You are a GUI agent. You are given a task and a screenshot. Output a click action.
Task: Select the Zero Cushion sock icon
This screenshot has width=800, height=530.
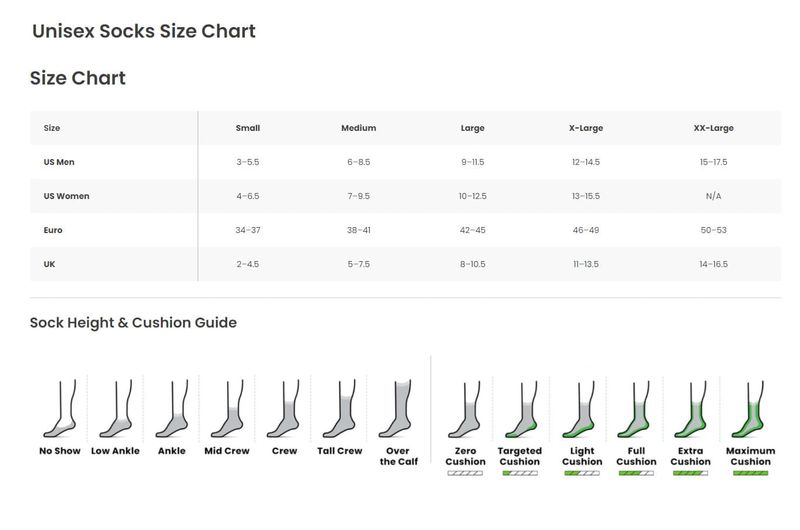pyautogui.click(x=465, y=410)
